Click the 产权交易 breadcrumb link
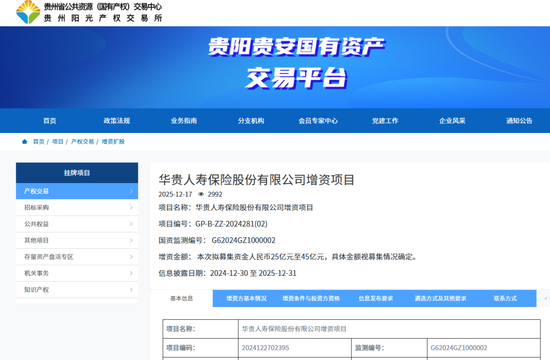The image size is (550, 360). click(x=82, y=142)
